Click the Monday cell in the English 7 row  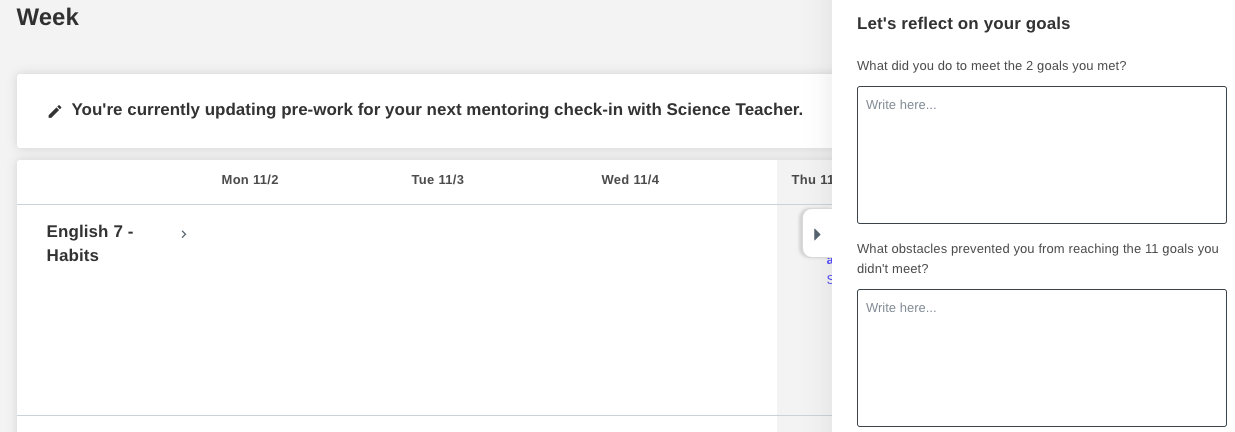(250, 310)
